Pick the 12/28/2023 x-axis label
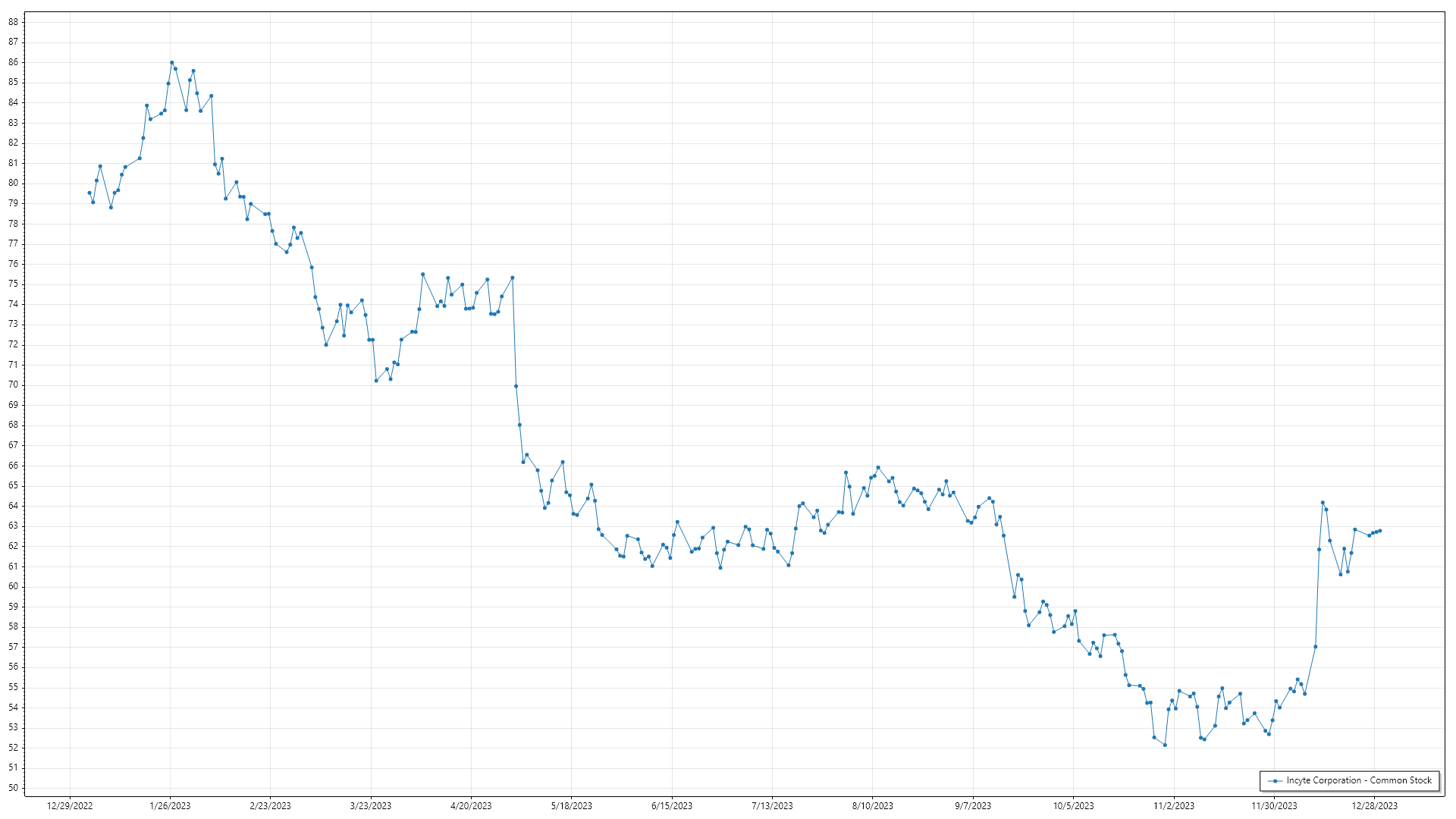Image resolution: width=1456 pixels, height=819 pixels. pos(1374,806)
